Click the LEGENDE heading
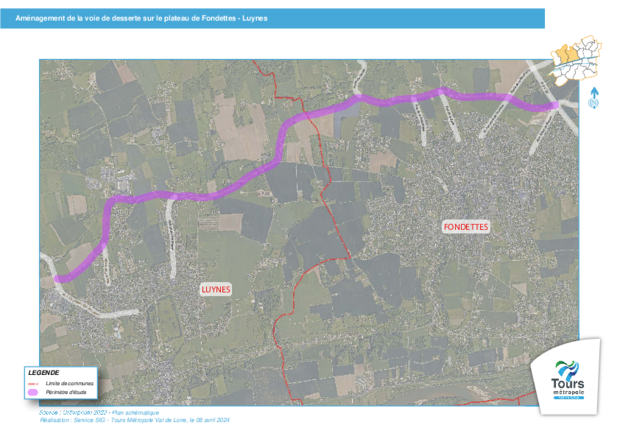This screenshot has height=439, width=620. click(x=44, y=373)
